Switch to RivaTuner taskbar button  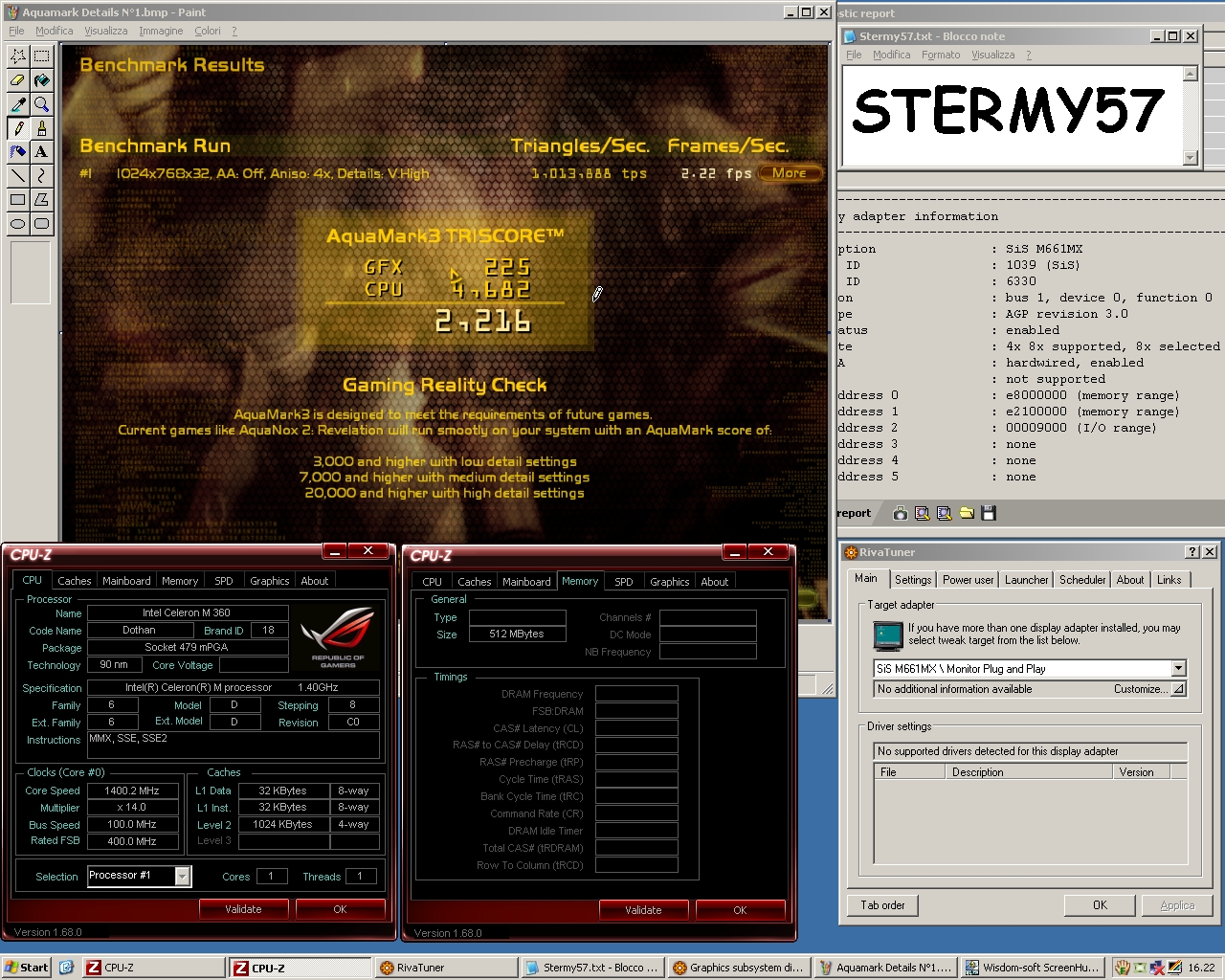tap(446, 968)
